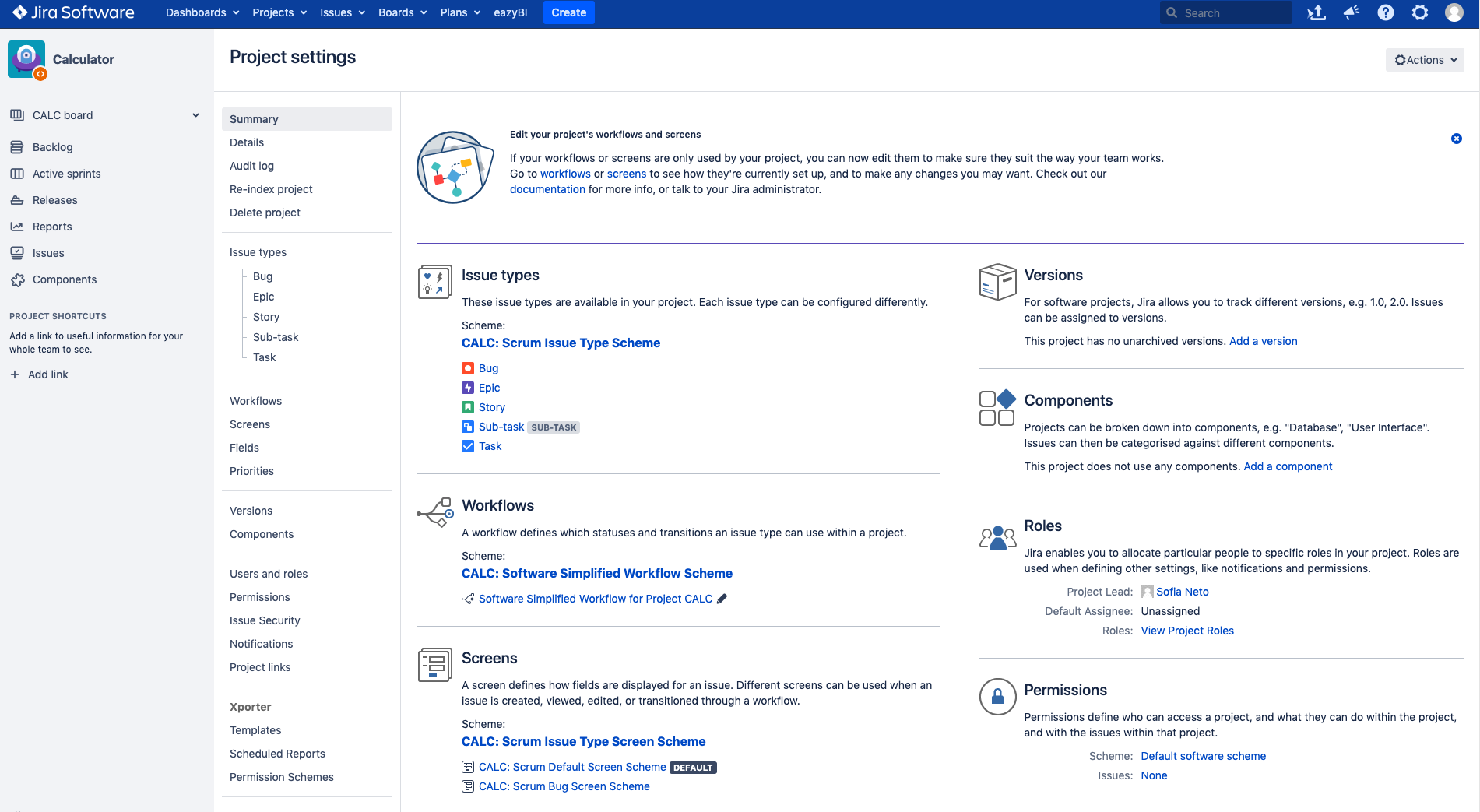1480x812 pixels.
Task: Click the Roles people icon
Action: click(997, 537)
